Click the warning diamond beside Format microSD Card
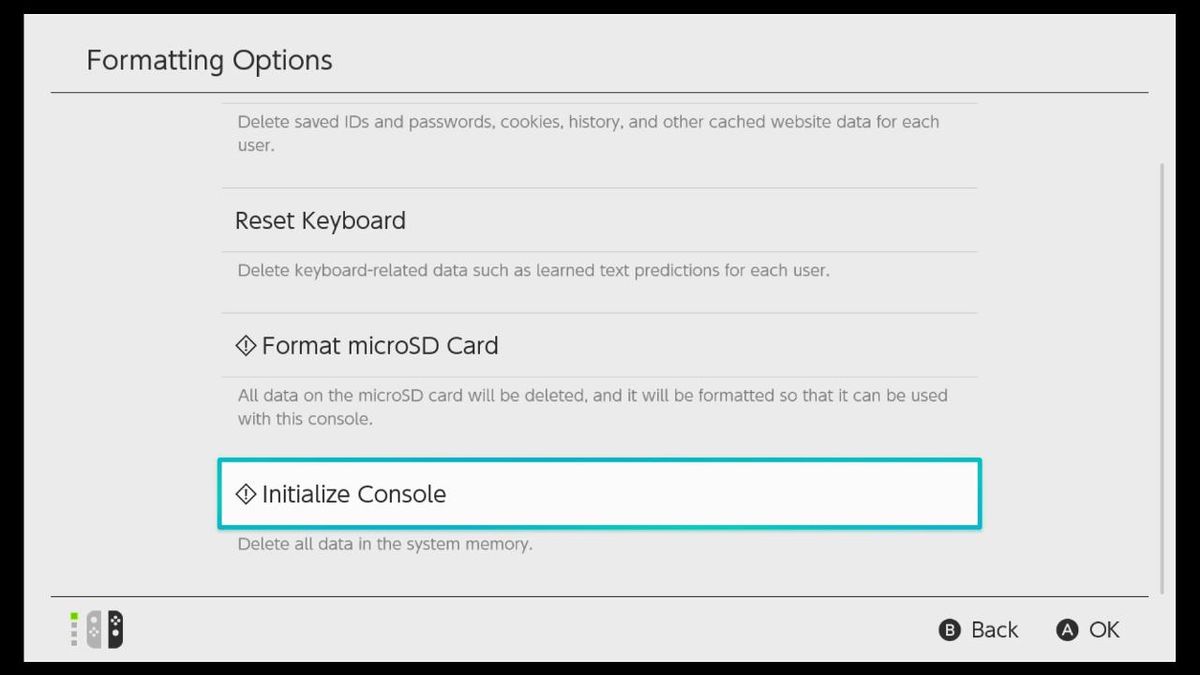Image resolution: width=1200 pixels, height=675 pixels. (x=245, y=345)
